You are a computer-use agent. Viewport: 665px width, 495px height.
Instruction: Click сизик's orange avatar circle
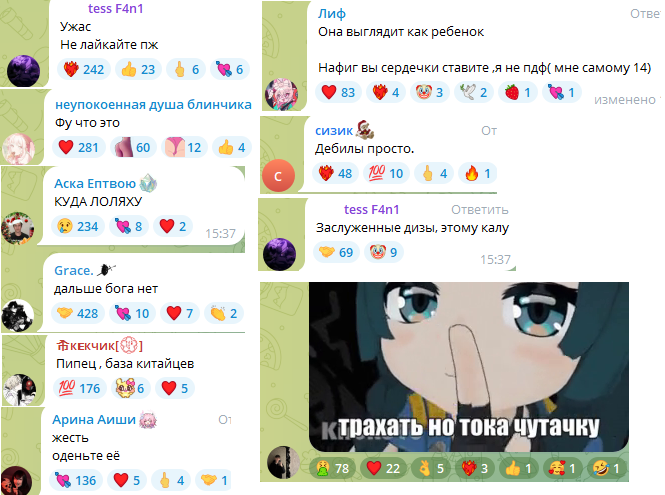278,176
